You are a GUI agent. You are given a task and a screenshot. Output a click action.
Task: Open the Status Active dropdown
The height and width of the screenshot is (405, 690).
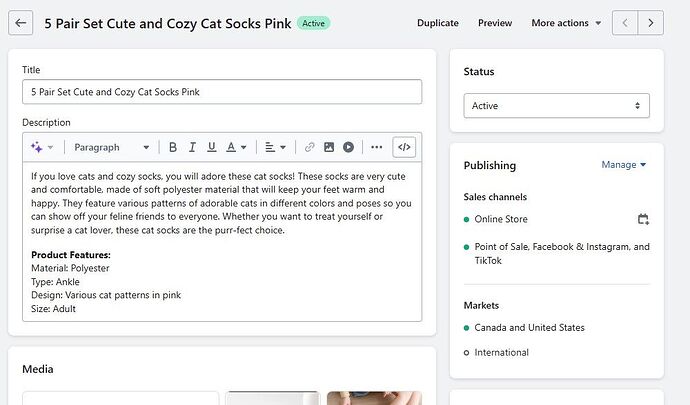pyautogui.click(x=556, y=106)
